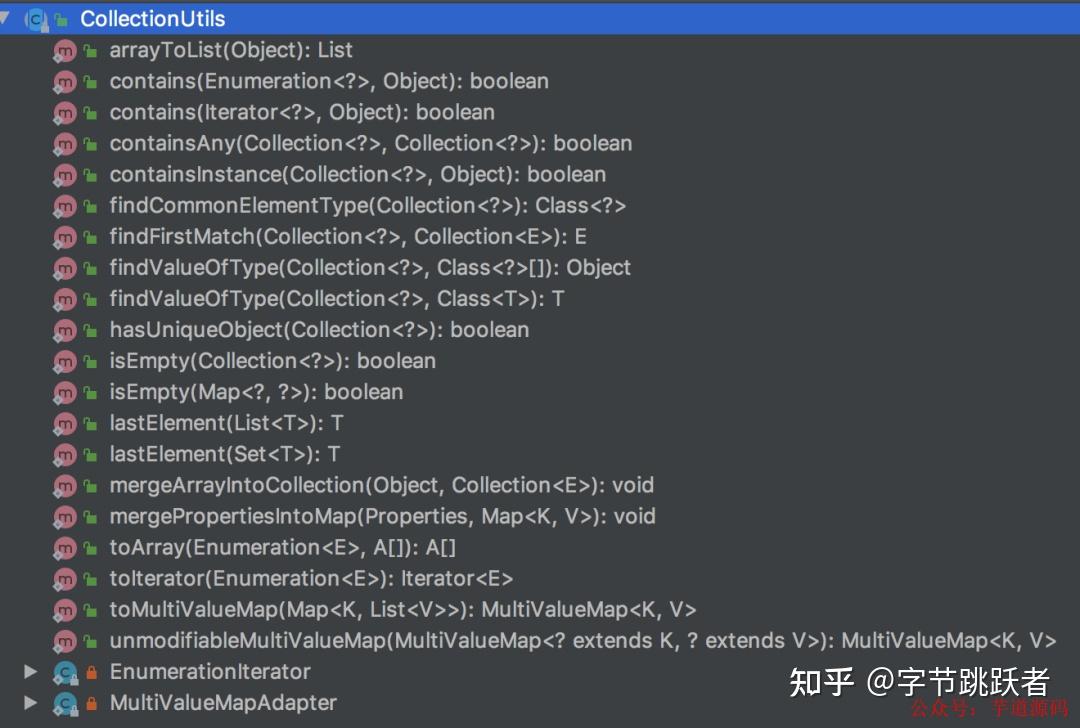This screenshot has width=1080, height=728.
Task: Click the class icon of CollectionUtils
Action: point(37,19)
